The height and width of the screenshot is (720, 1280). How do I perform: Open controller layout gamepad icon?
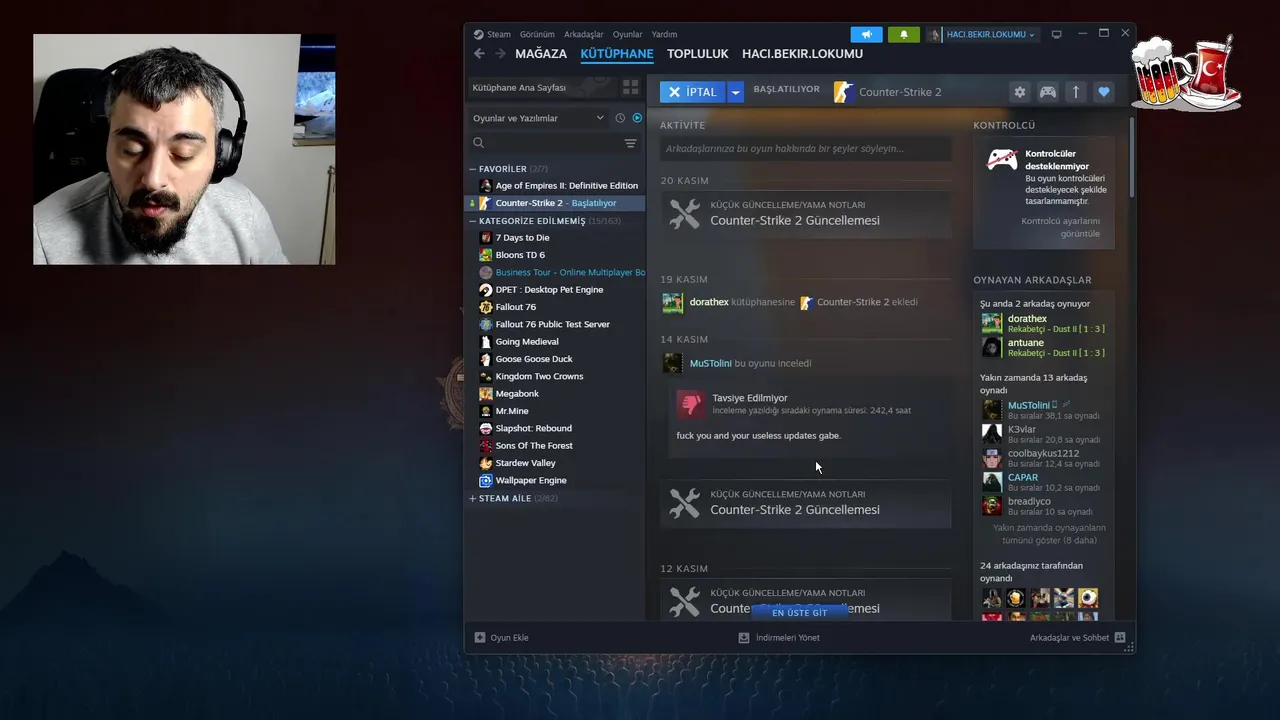click(x=1047, y=92)
